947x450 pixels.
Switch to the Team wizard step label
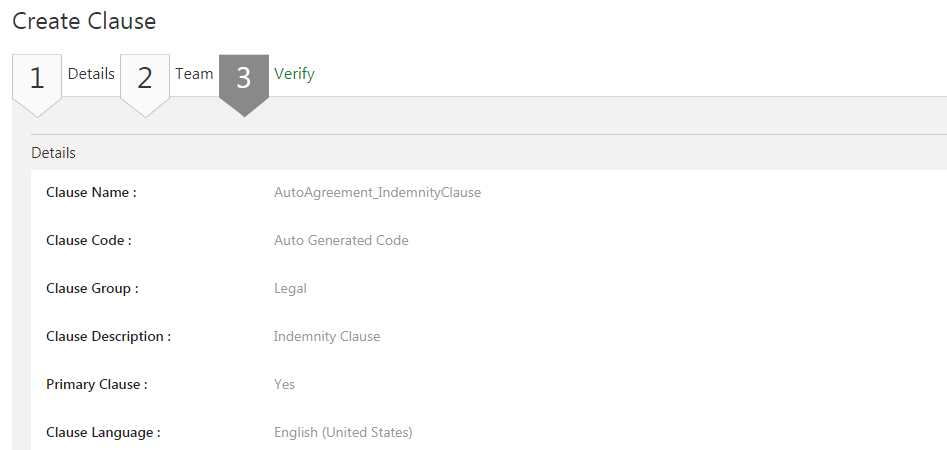tap(194, 74)
